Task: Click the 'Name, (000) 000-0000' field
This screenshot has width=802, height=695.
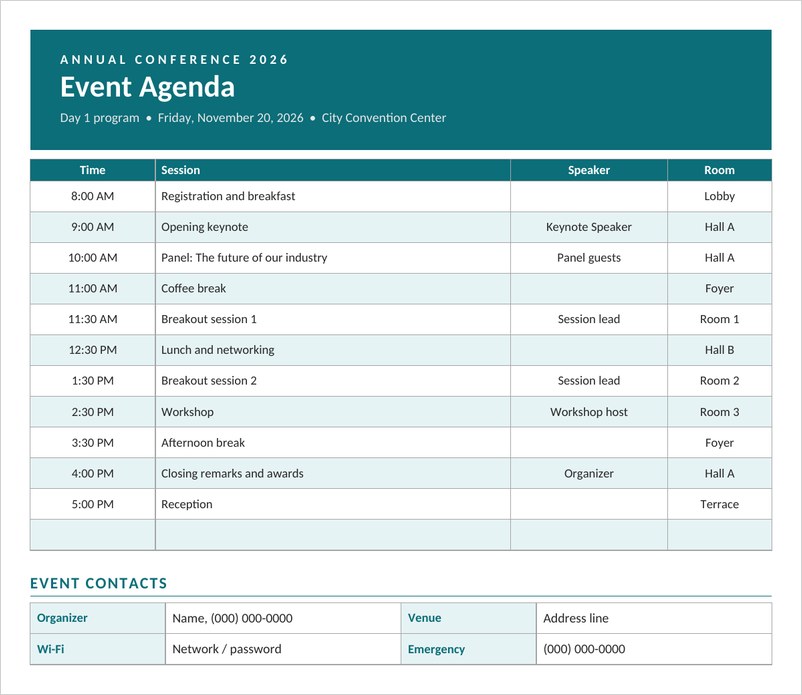Action: click(283, 618)
